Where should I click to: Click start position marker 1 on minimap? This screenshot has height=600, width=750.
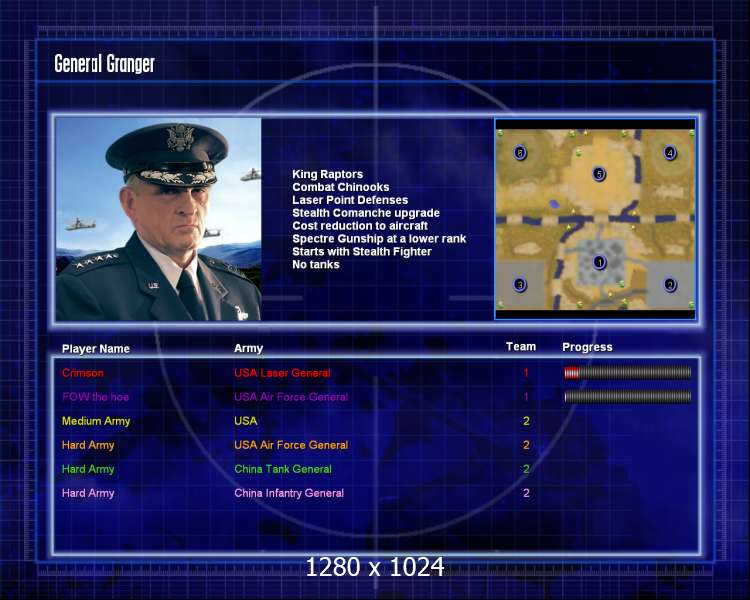(x=599, y=262)
